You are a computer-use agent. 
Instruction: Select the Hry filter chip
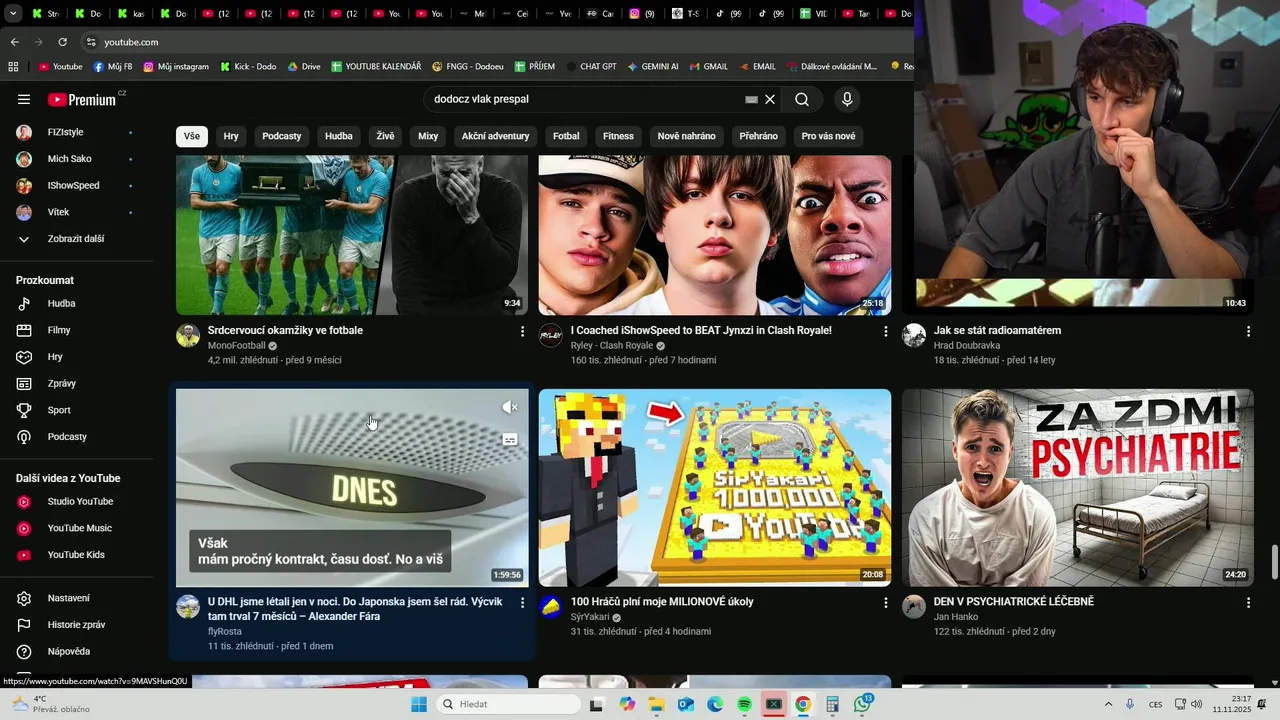231,136
